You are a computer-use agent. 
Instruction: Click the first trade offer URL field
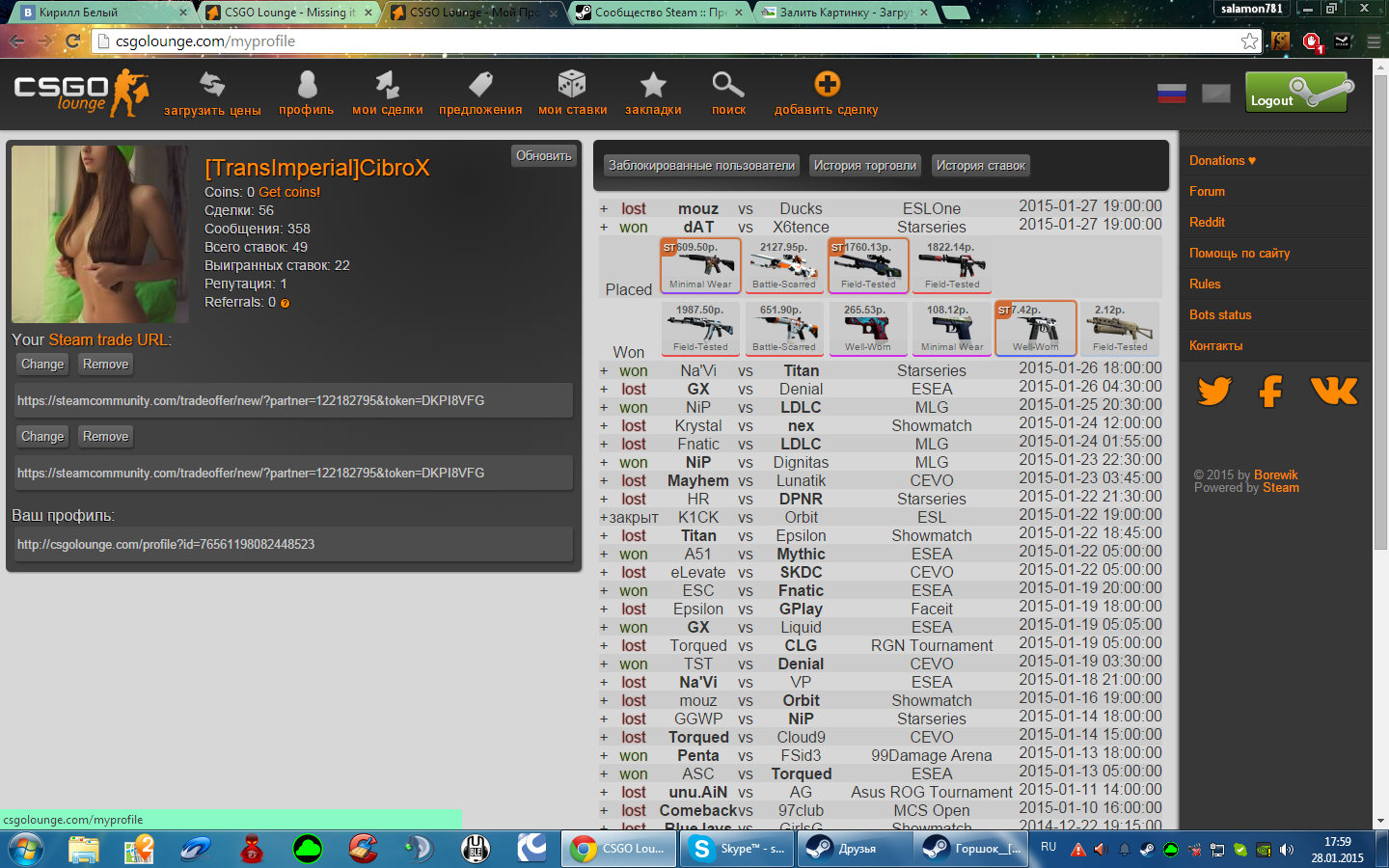coord(294,401)
